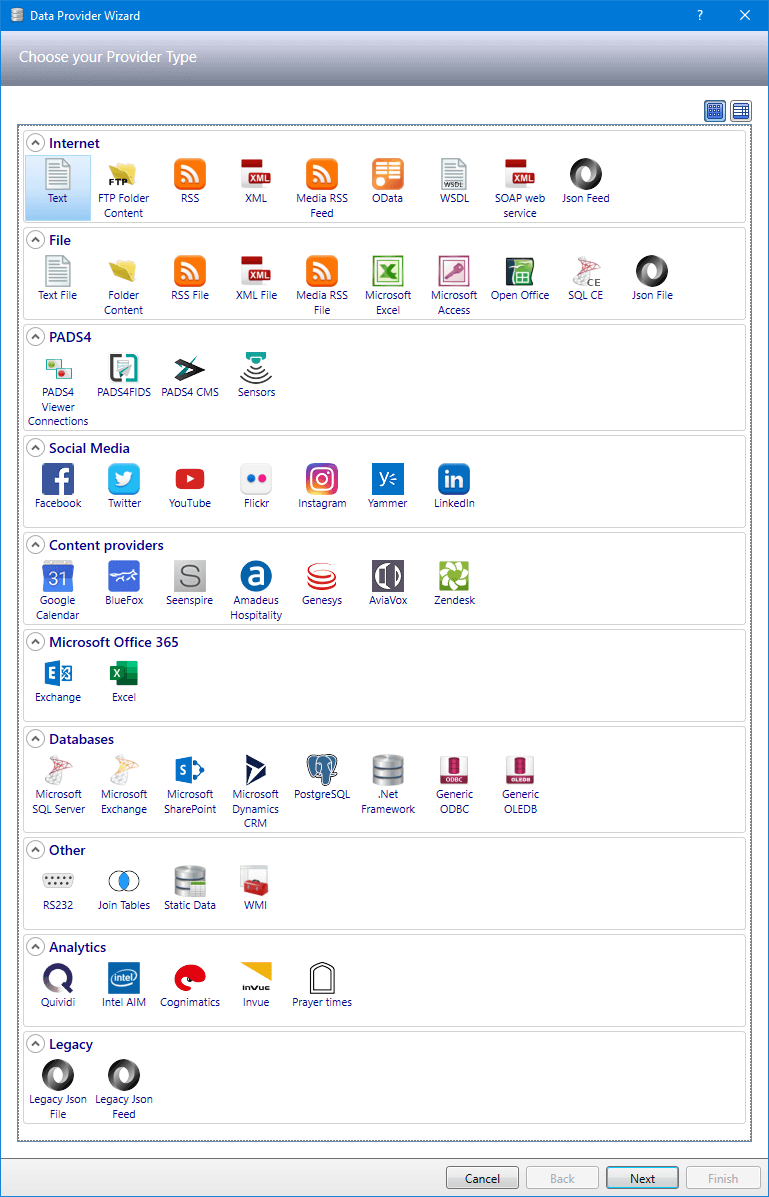769x1197 pixels.
Task: Pick the PostgreSQL provider
Action: pyautogui.click(x=321, y=778)
